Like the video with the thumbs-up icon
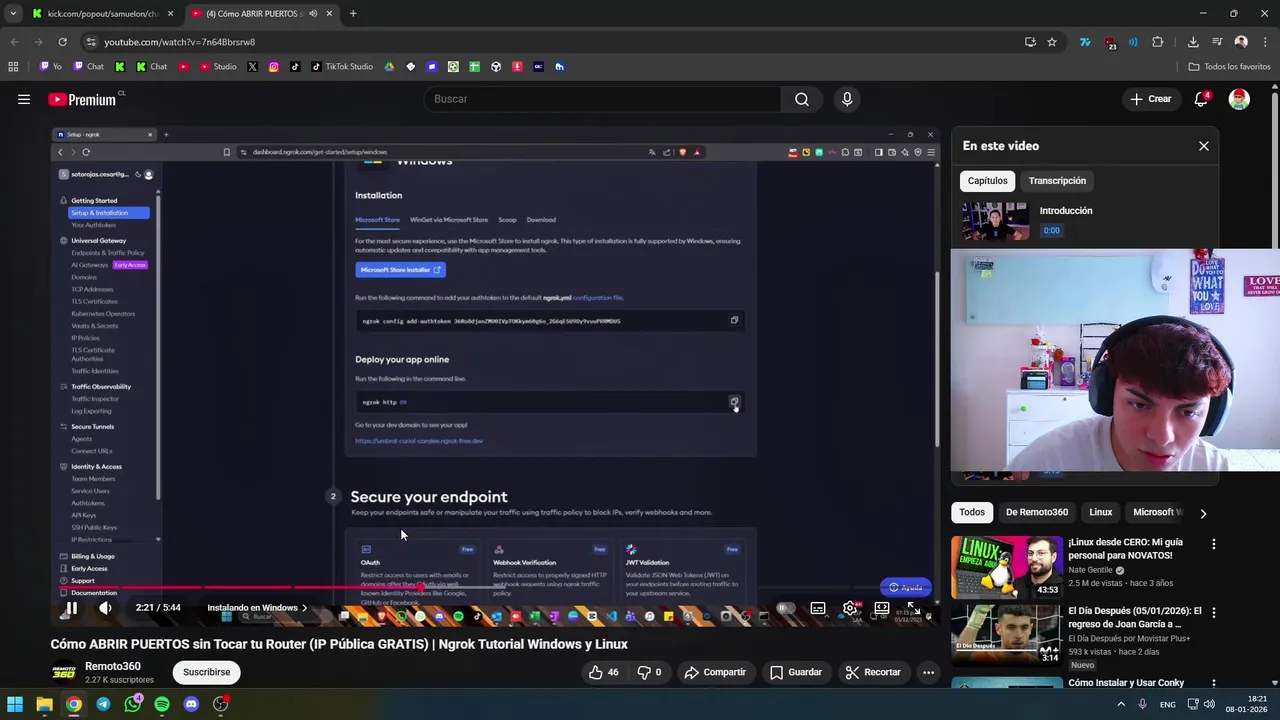 pos(604,672)
